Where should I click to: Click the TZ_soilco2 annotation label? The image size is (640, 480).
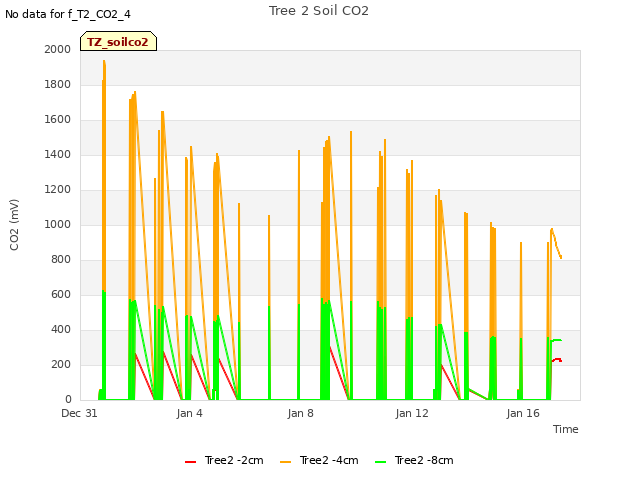click(118, 42)
